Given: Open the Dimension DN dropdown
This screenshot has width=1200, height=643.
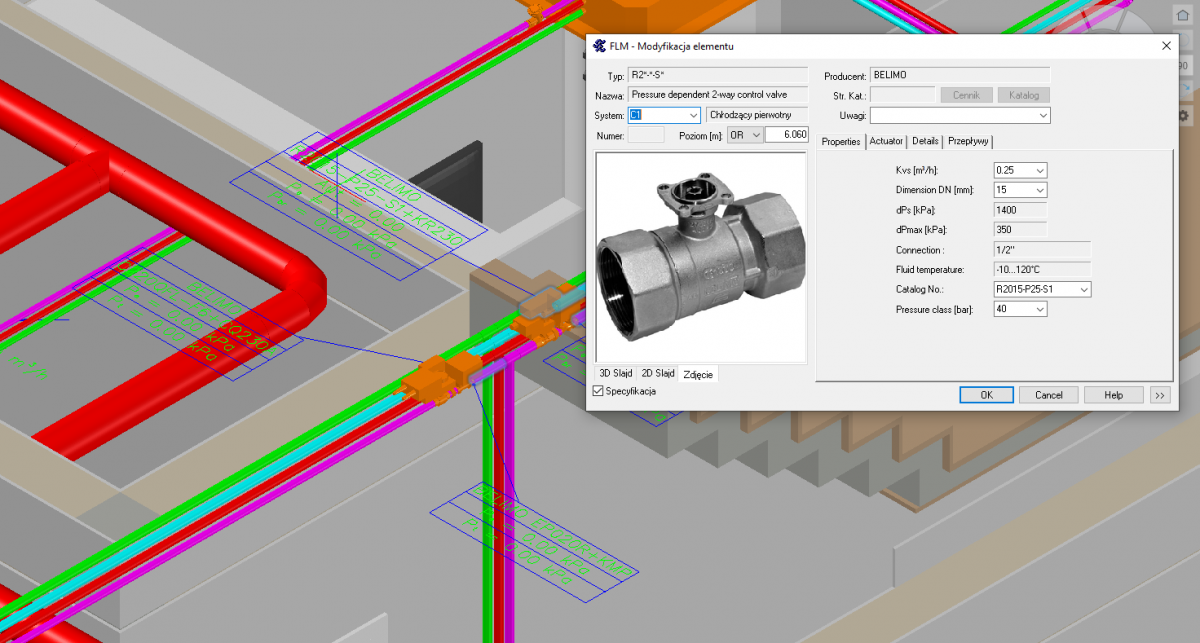Looking at the screenshot, I should [1040, 190].
